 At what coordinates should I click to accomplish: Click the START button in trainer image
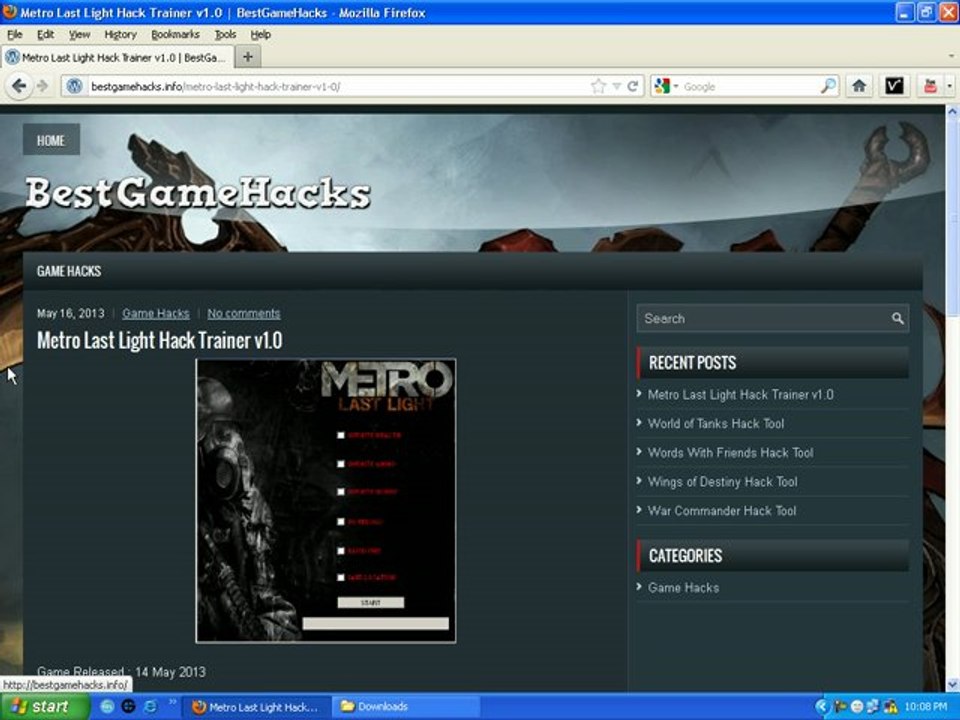(371, 603)
